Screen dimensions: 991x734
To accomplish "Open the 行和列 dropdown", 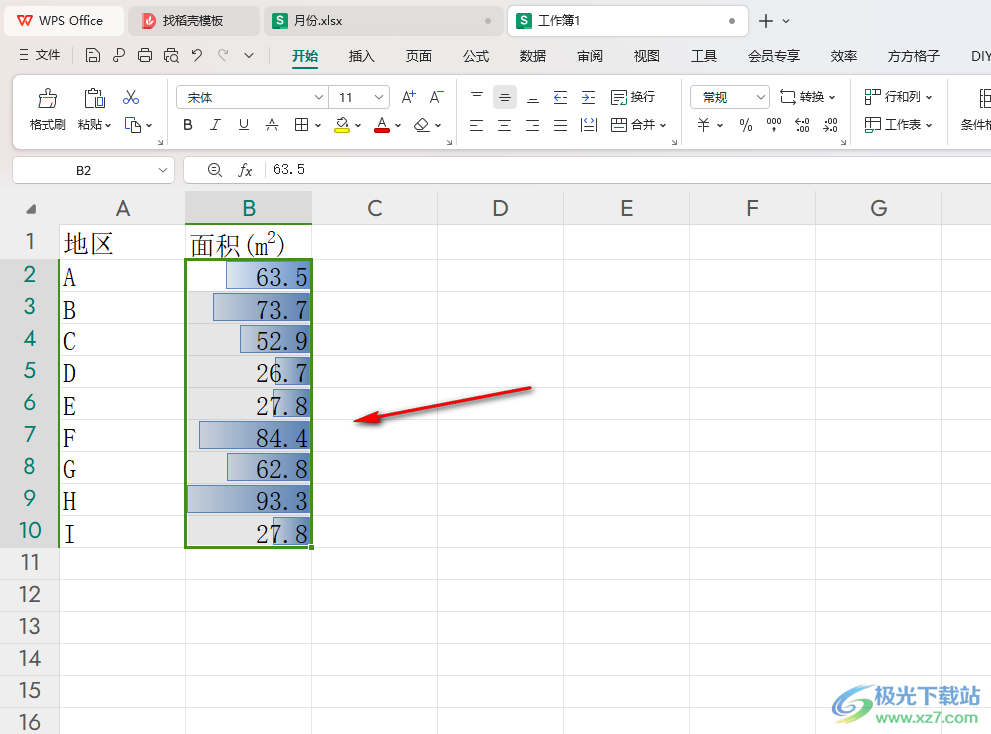I will pos(898,97).
